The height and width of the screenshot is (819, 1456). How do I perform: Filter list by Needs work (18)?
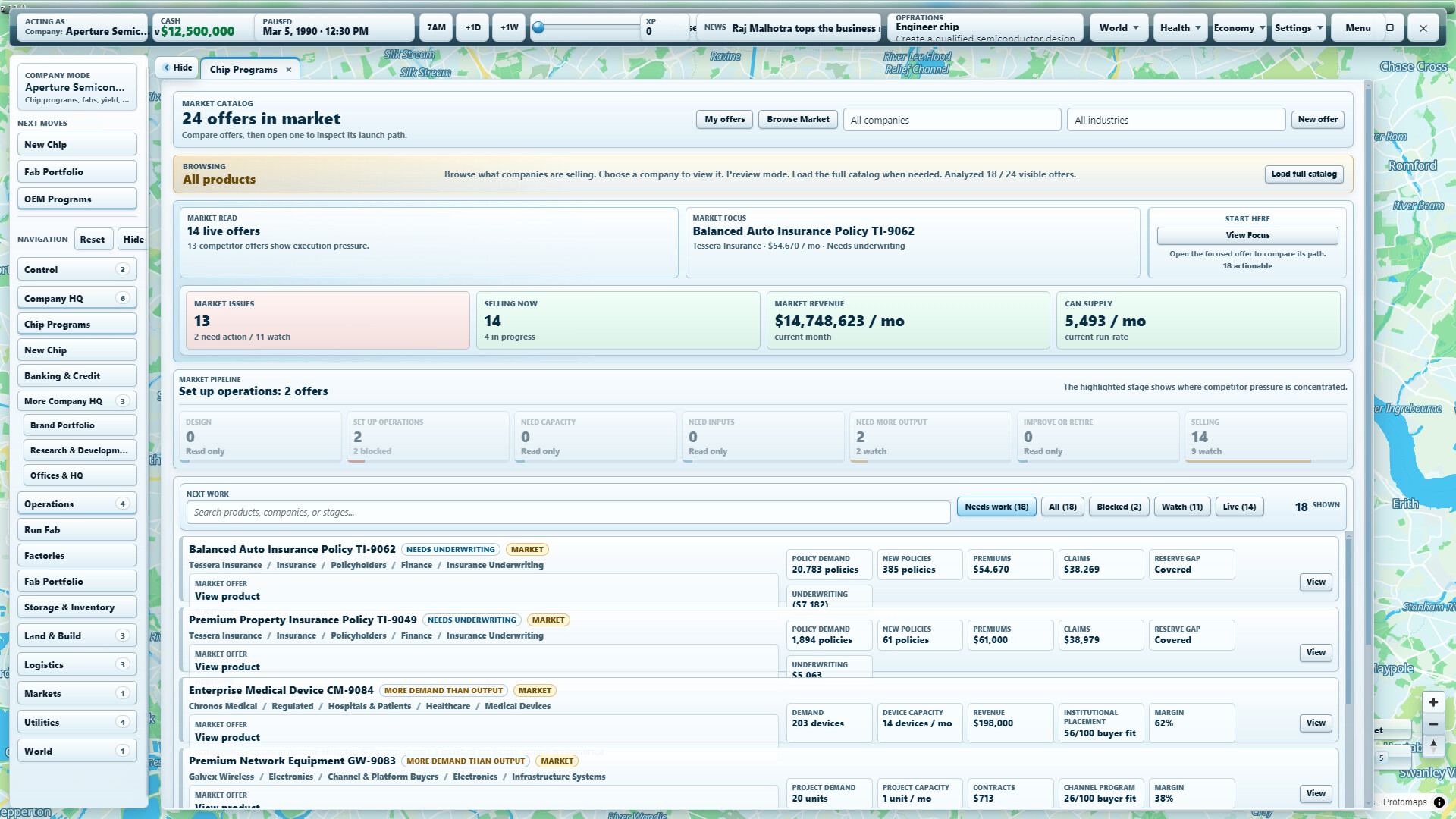click(x=996, y=507)
